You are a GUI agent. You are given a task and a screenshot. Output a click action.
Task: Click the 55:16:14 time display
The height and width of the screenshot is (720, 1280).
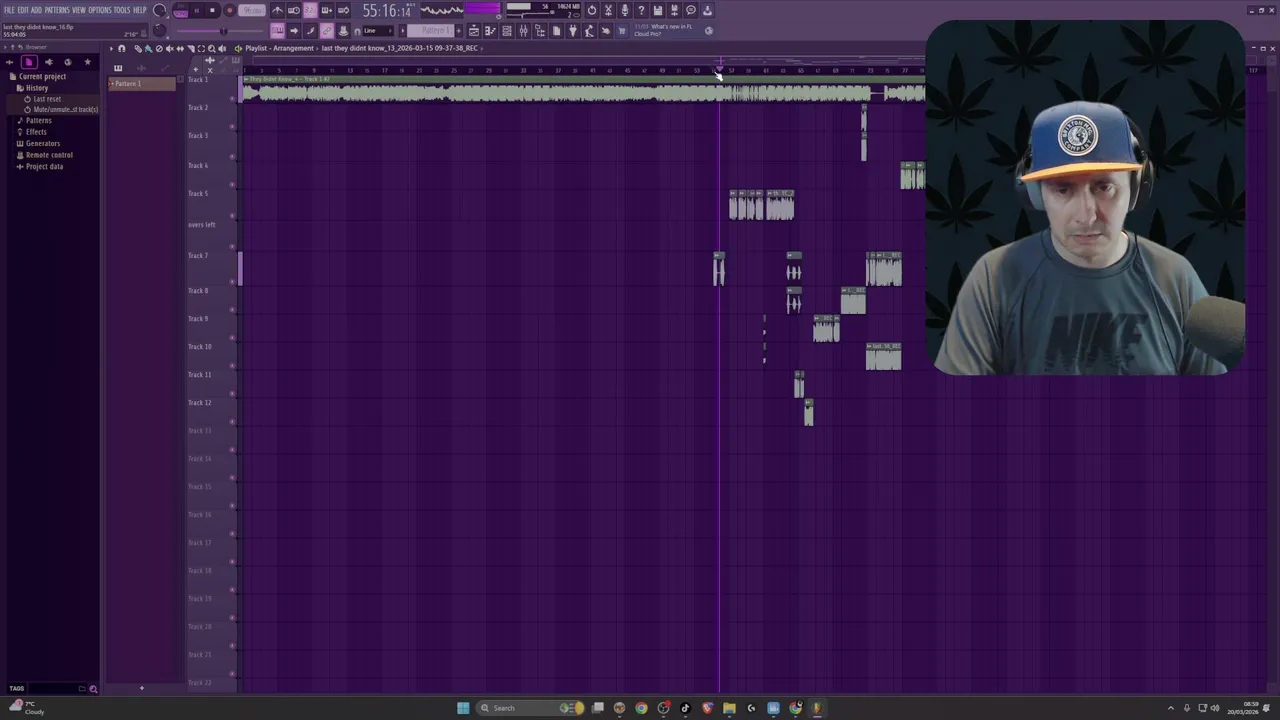(387, 11)
